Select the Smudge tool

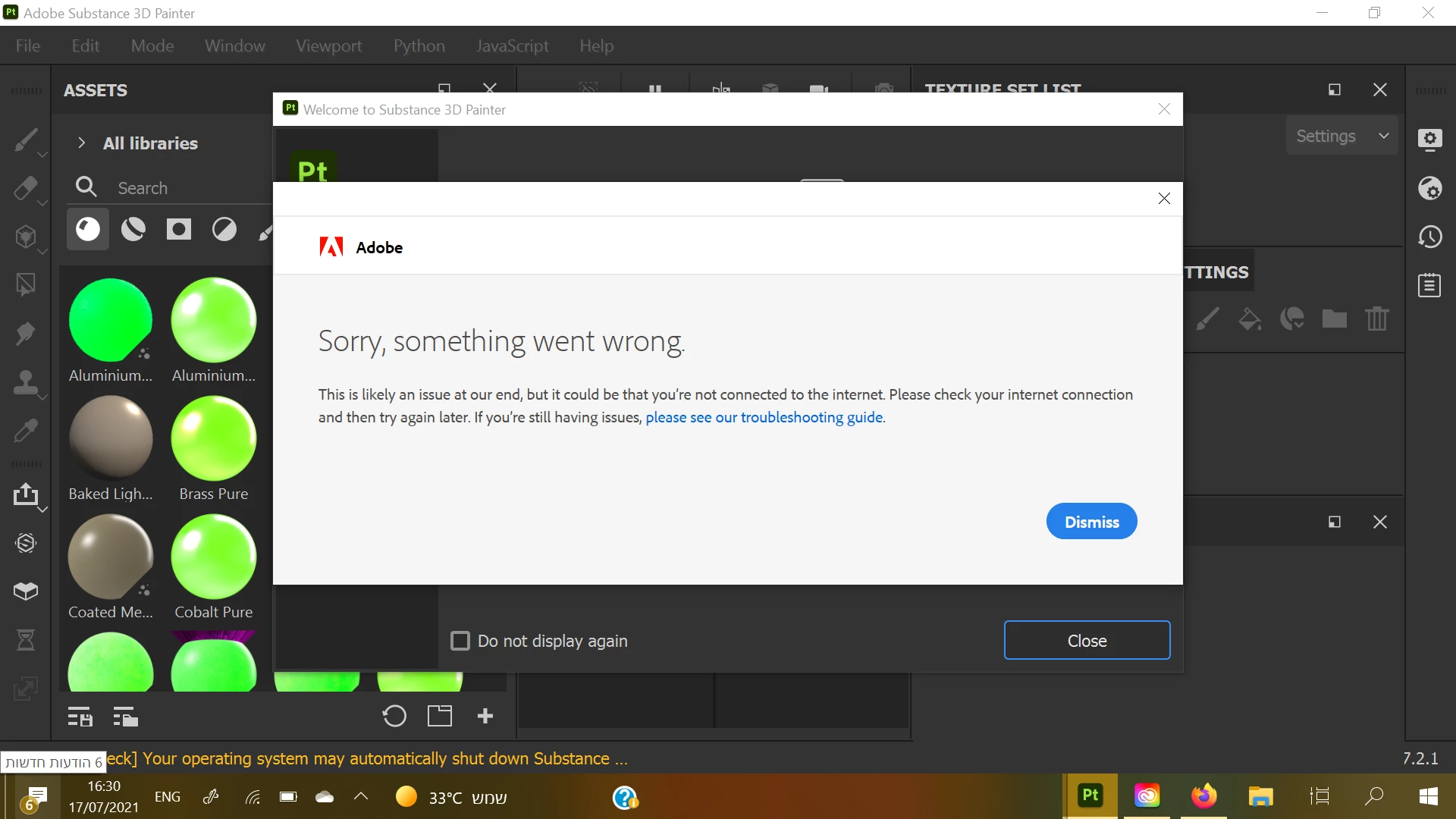pyautogui.click(x=25, y=334)
